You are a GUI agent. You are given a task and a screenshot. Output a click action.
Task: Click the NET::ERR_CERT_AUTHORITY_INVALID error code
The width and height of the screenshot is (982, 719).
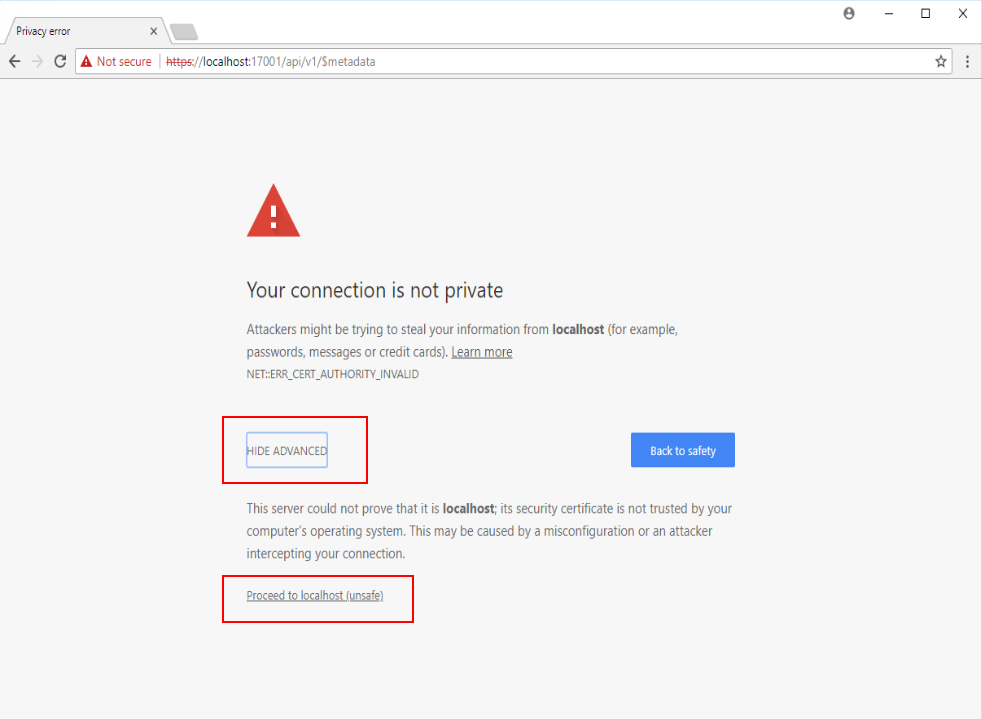pos(332,374)
